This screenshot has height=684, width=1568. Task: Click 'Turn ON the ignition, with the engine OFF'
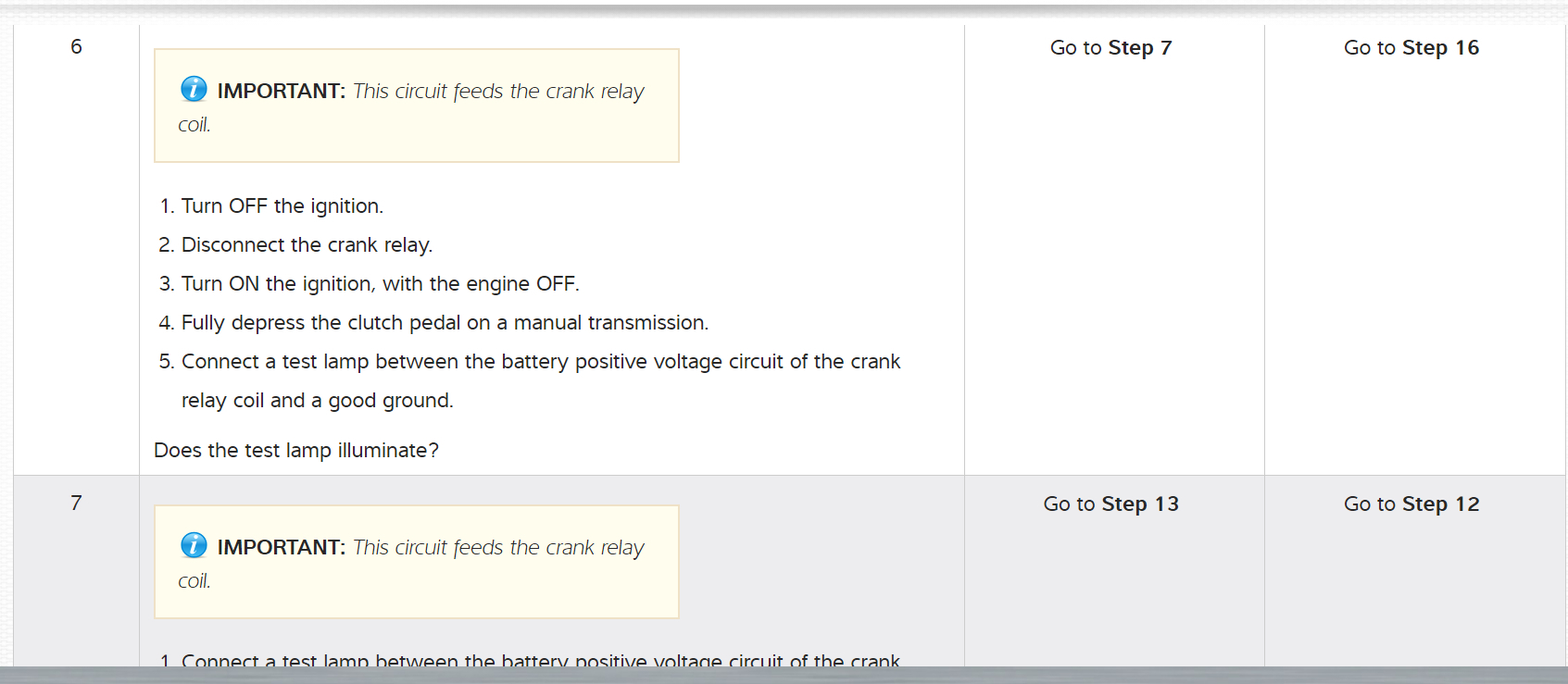(380, 284)
